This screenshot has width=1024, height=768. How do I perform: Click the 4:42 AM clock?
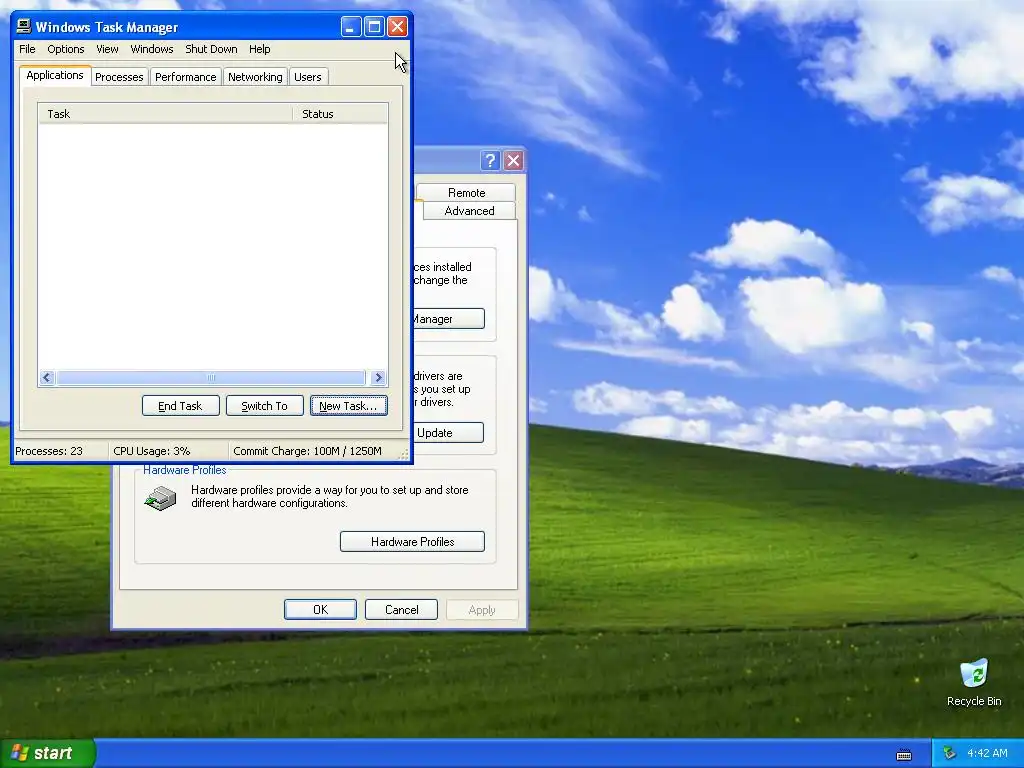(x=987, y=753)
